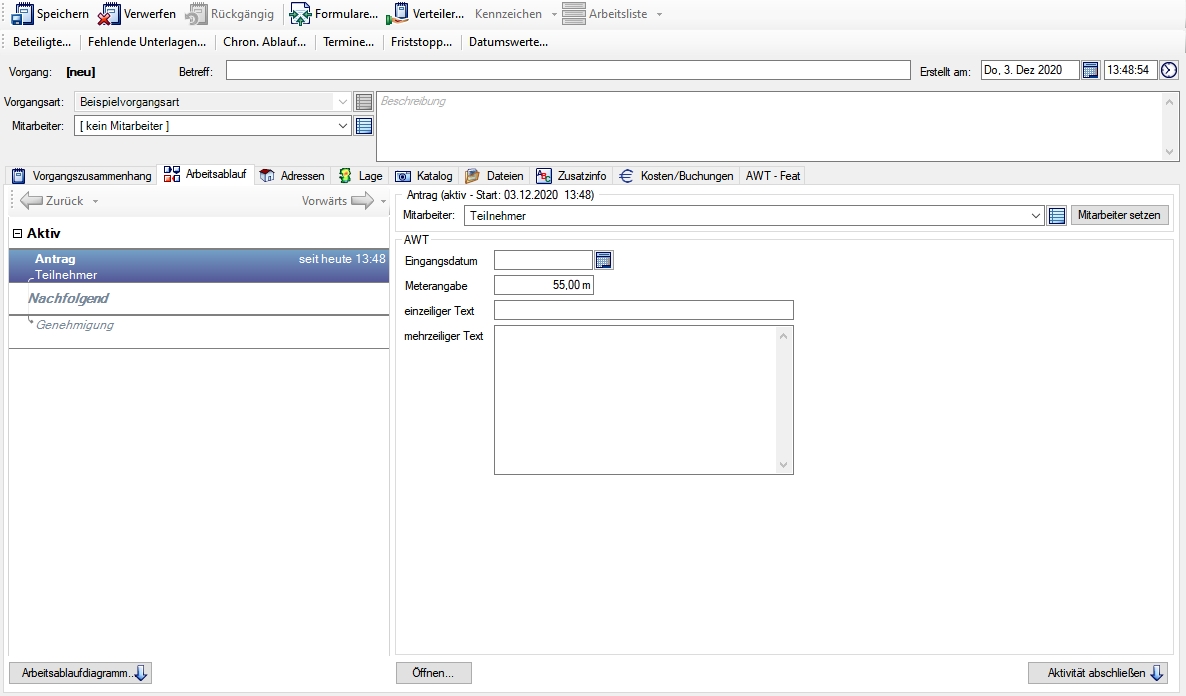Viewport: 1186px width, 696px height.
Task: Open the Teilnehmer Mitarbeiter dropdown
Action: tap(1035, 215)
